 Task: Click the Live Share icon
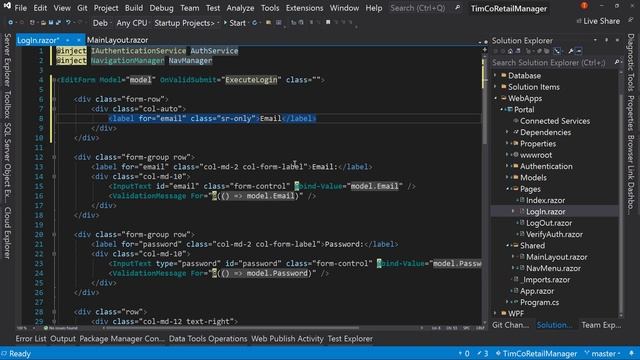coord(579,21)
